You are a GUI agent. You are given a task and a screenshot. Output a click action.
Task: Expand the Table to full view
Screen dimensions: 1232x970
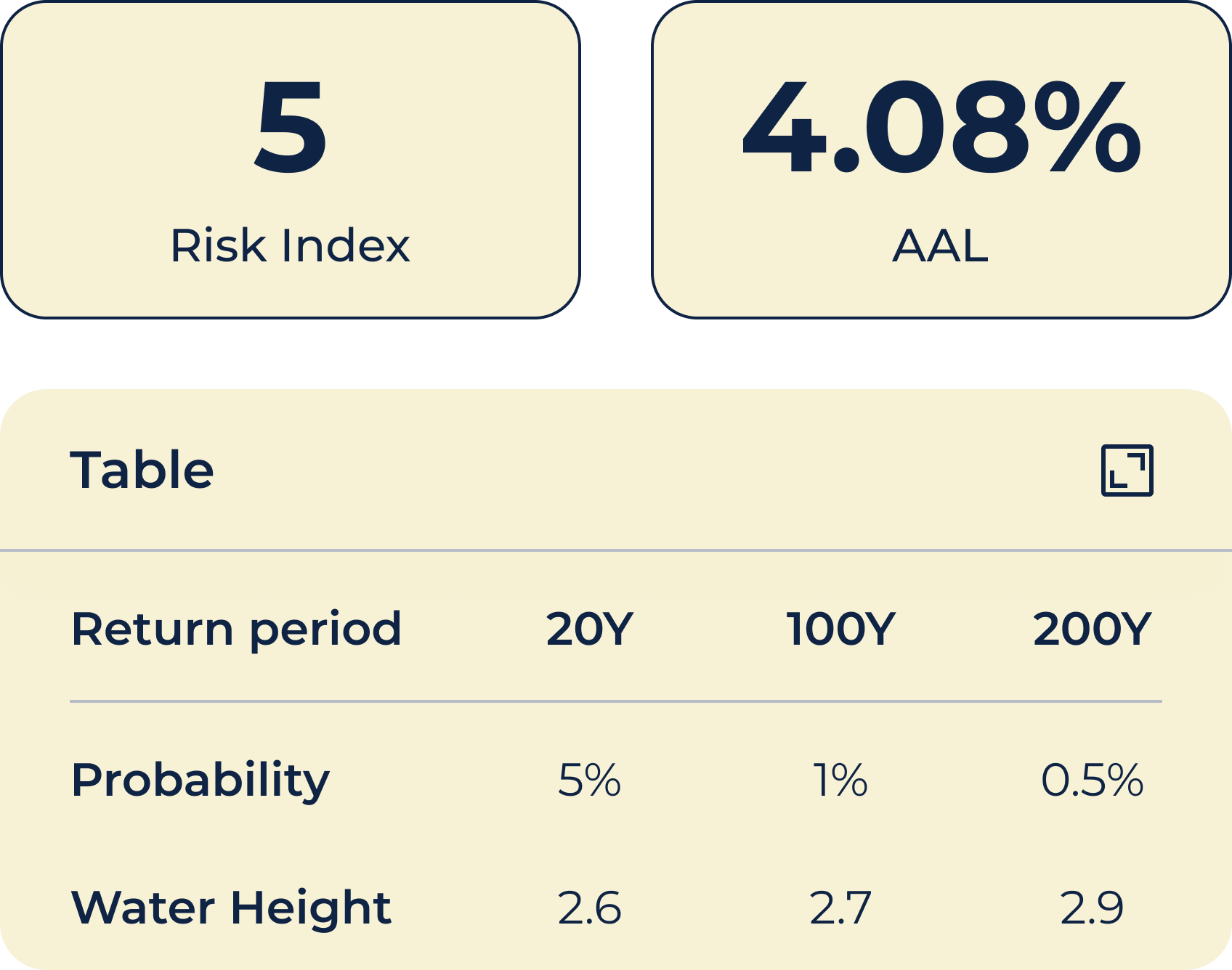(1127, 470)
